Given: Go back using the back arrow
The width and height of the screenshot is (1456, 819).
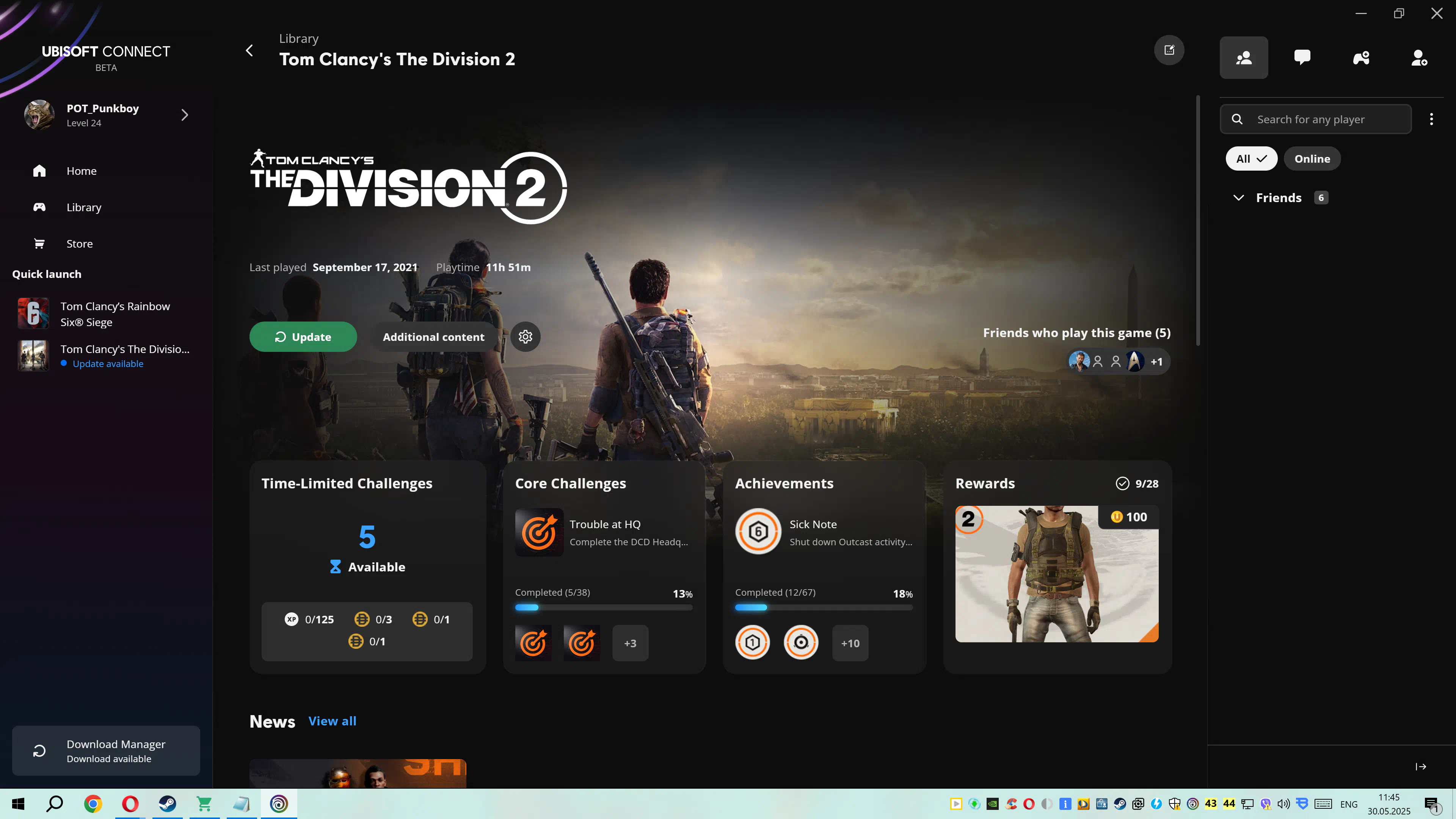Looking at the screenshot, I should pos(249,50).
